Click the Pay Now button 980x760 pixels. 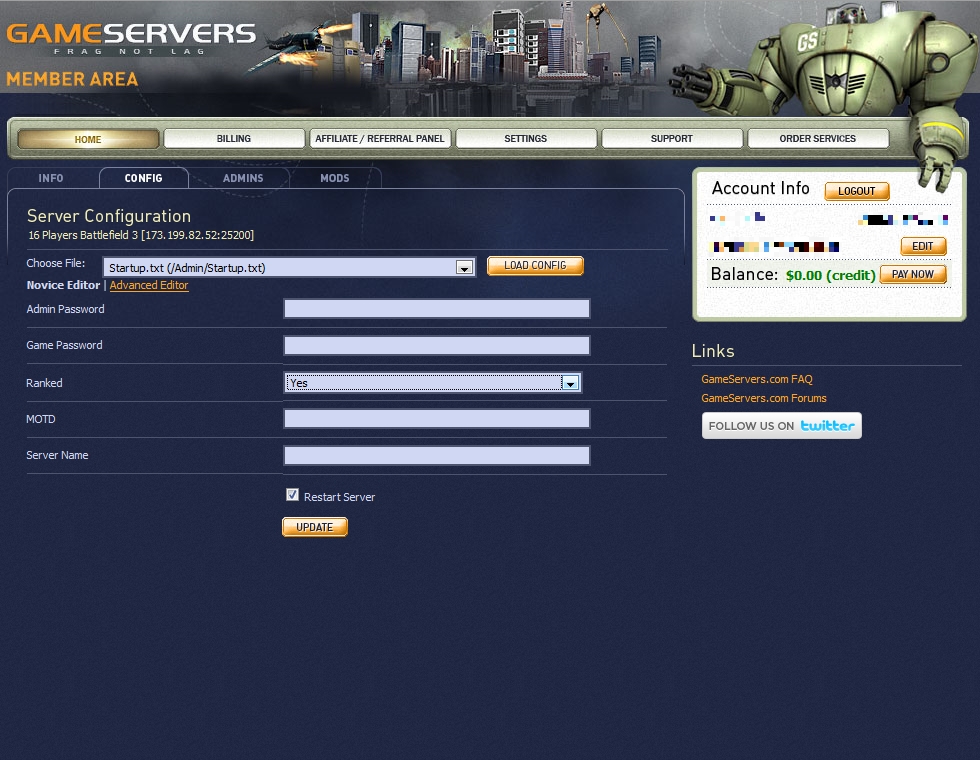913,274
